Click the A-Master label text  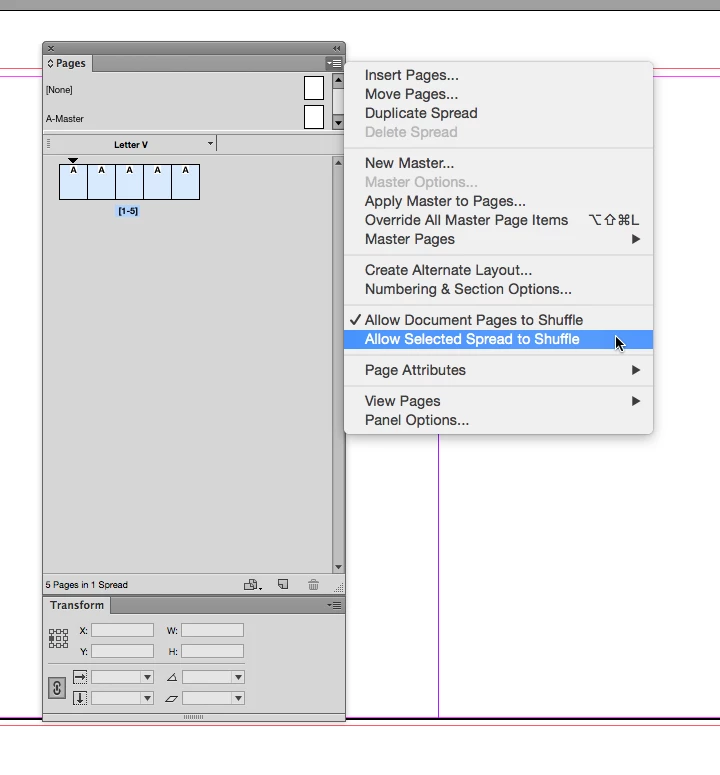click(x=65, y=119)
